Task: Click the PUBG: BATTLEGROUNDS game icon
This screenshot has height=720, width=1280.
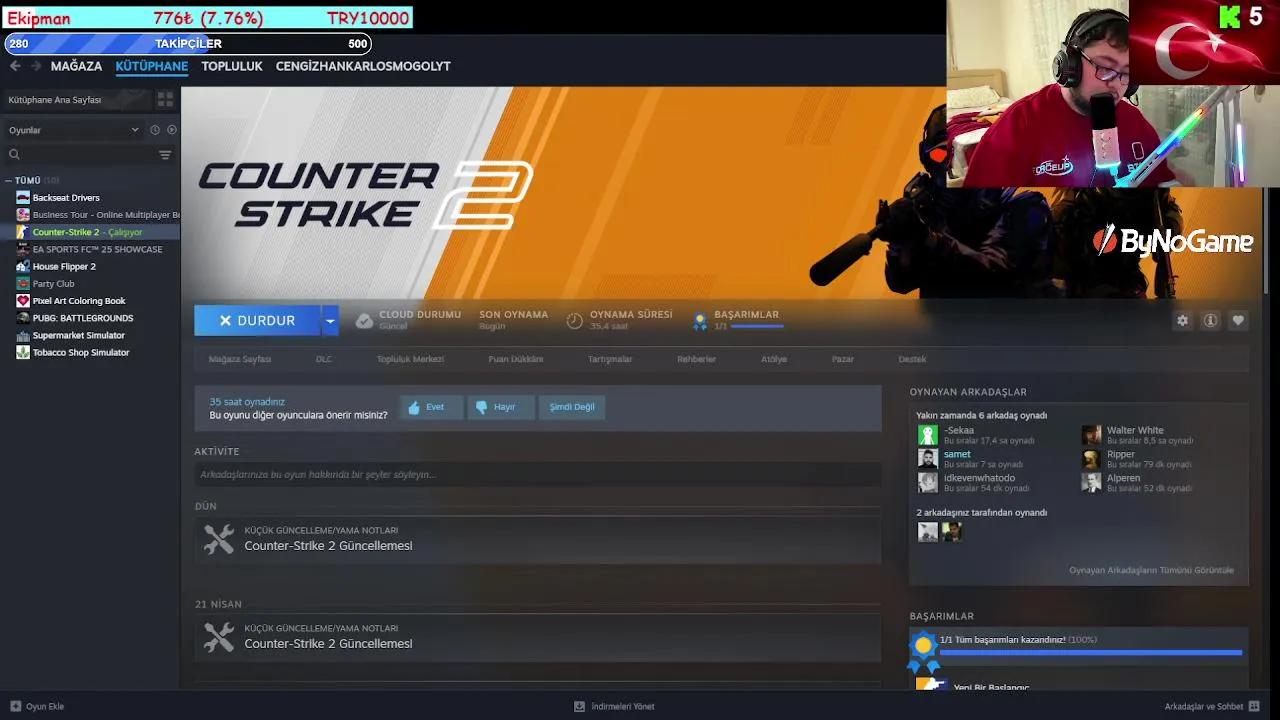Action: coord(23,318)
